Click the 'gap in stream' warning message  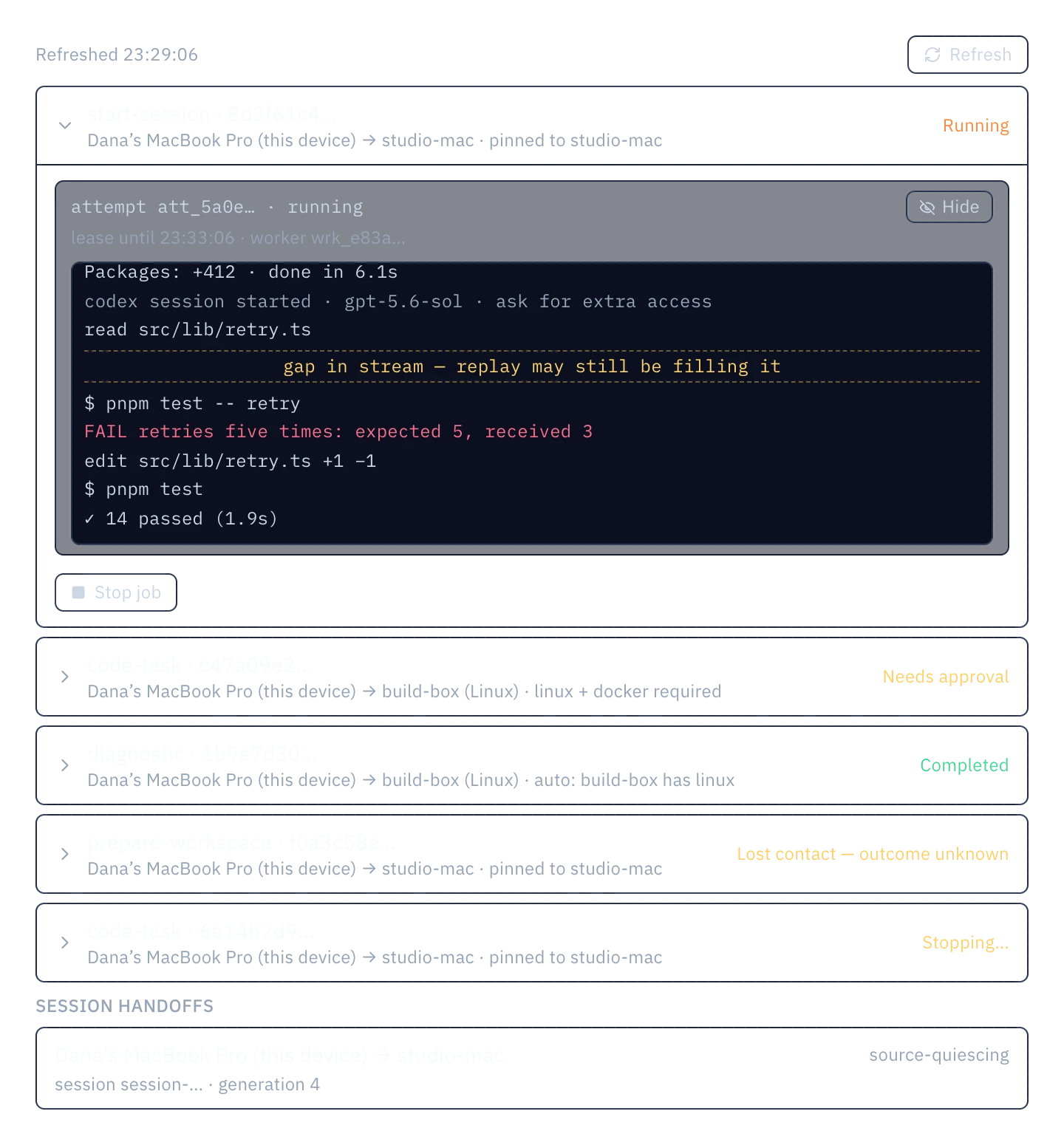click(x=532, y=366)
